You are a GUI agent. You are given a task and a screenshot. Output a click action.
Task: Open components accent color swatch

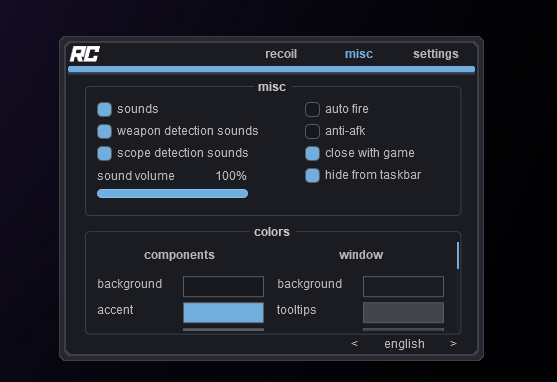click(x=223, y=313)
